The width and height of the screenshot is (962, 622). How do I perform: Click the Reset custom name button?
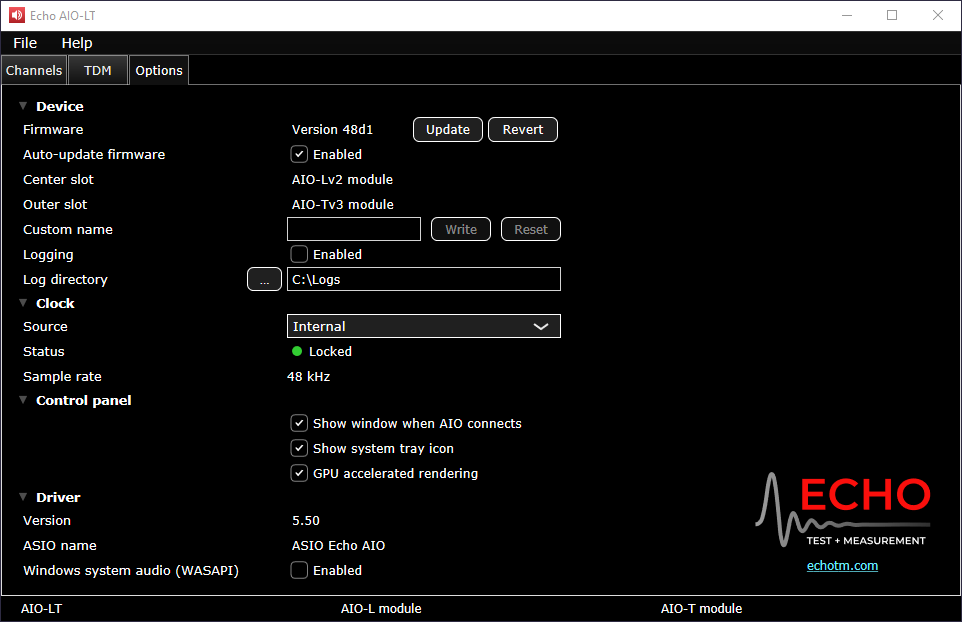coord(531,229)
